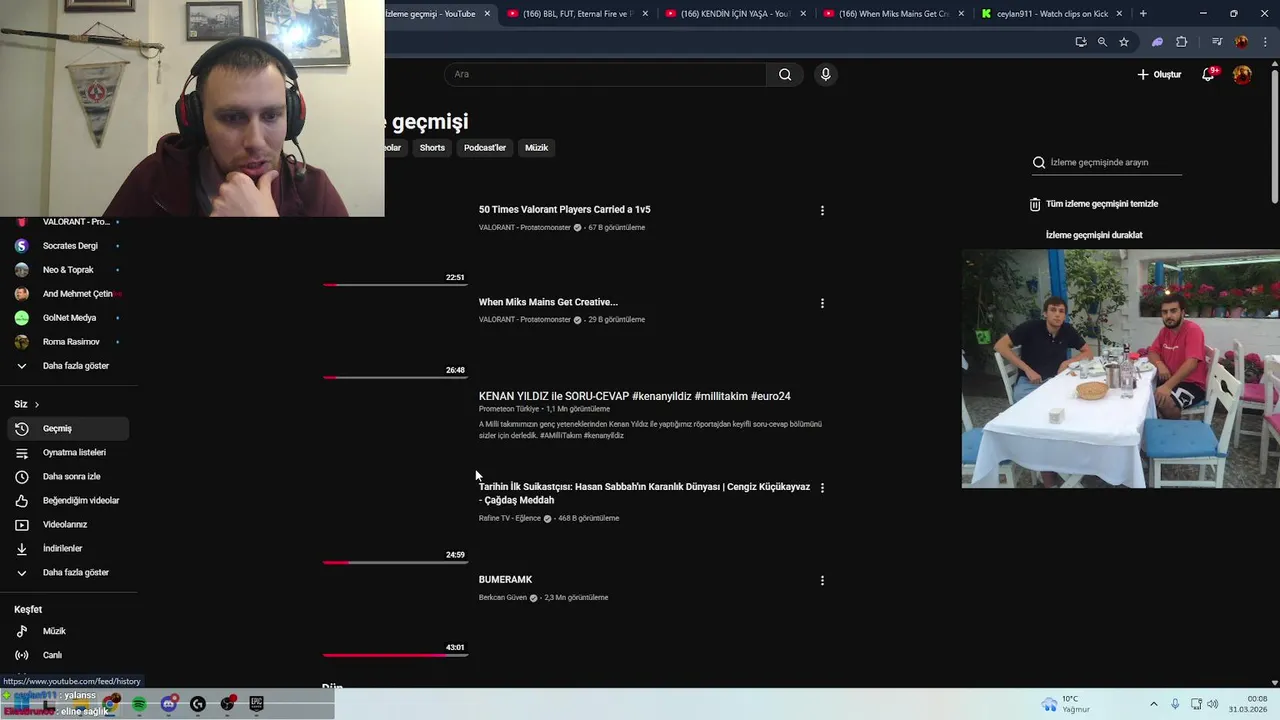Open the BUMERAMK video title

[505, 580]
